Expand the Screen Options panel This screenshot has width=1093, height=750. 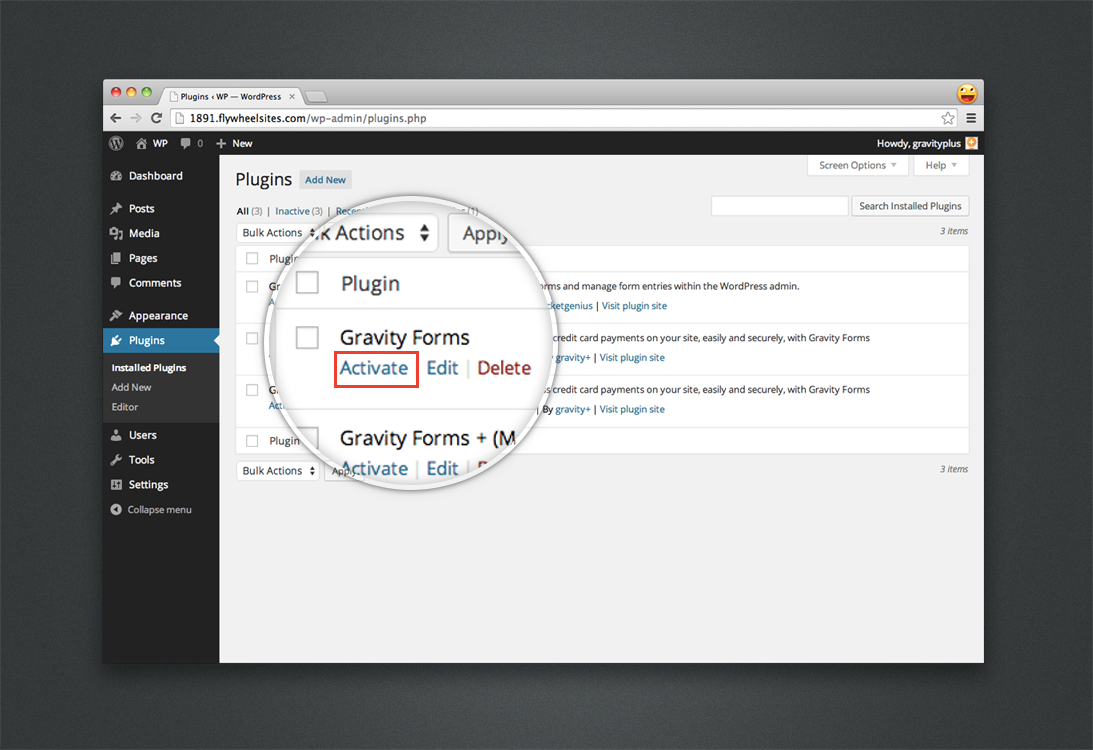point(858,166)
